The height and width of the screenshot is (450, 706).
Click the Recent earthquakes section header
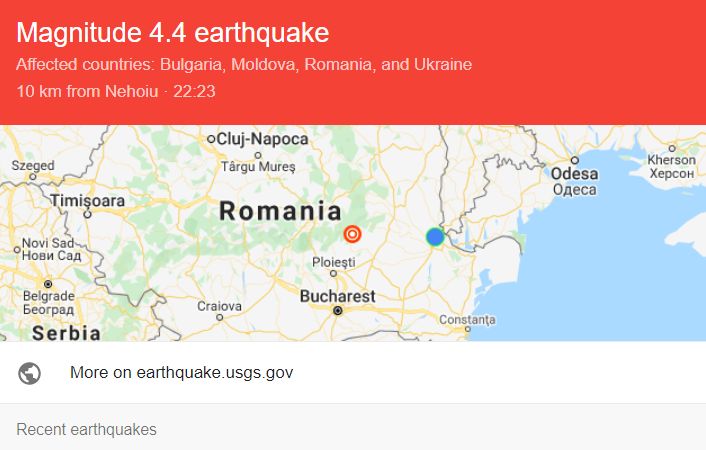[86, 429]
